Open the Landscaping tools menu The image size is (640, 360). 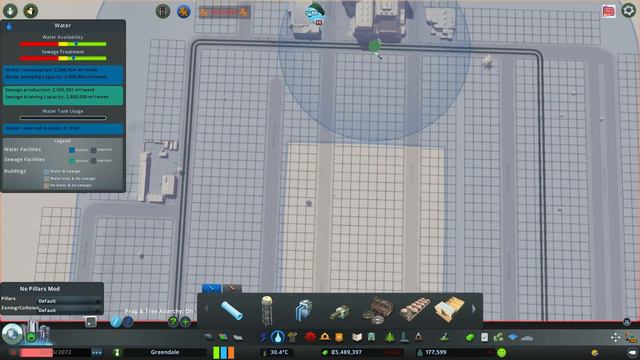tap(444, 337)
